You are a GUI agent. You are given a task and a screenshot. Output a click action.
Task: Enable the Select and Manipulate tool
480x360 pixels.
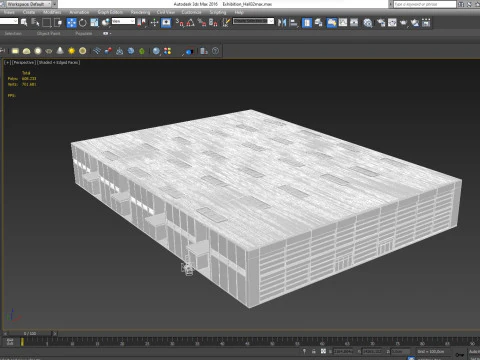(x=154, y=23)
